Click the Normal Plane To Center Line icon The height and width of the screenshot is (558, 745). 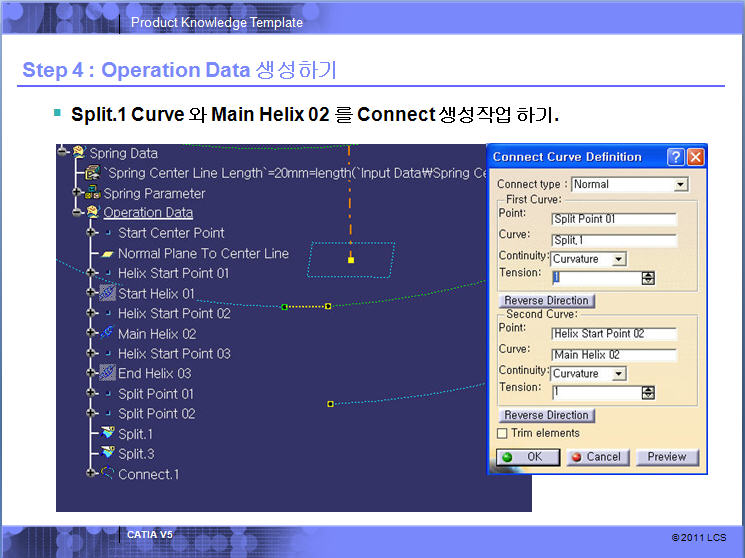(x=107, y=253)
